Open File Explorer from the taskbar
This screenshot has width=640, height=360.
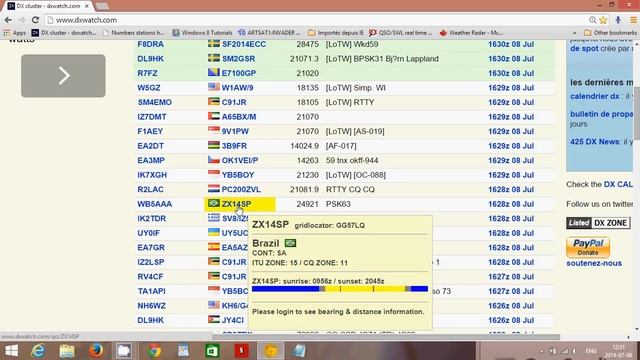click(x=67, y=351)
